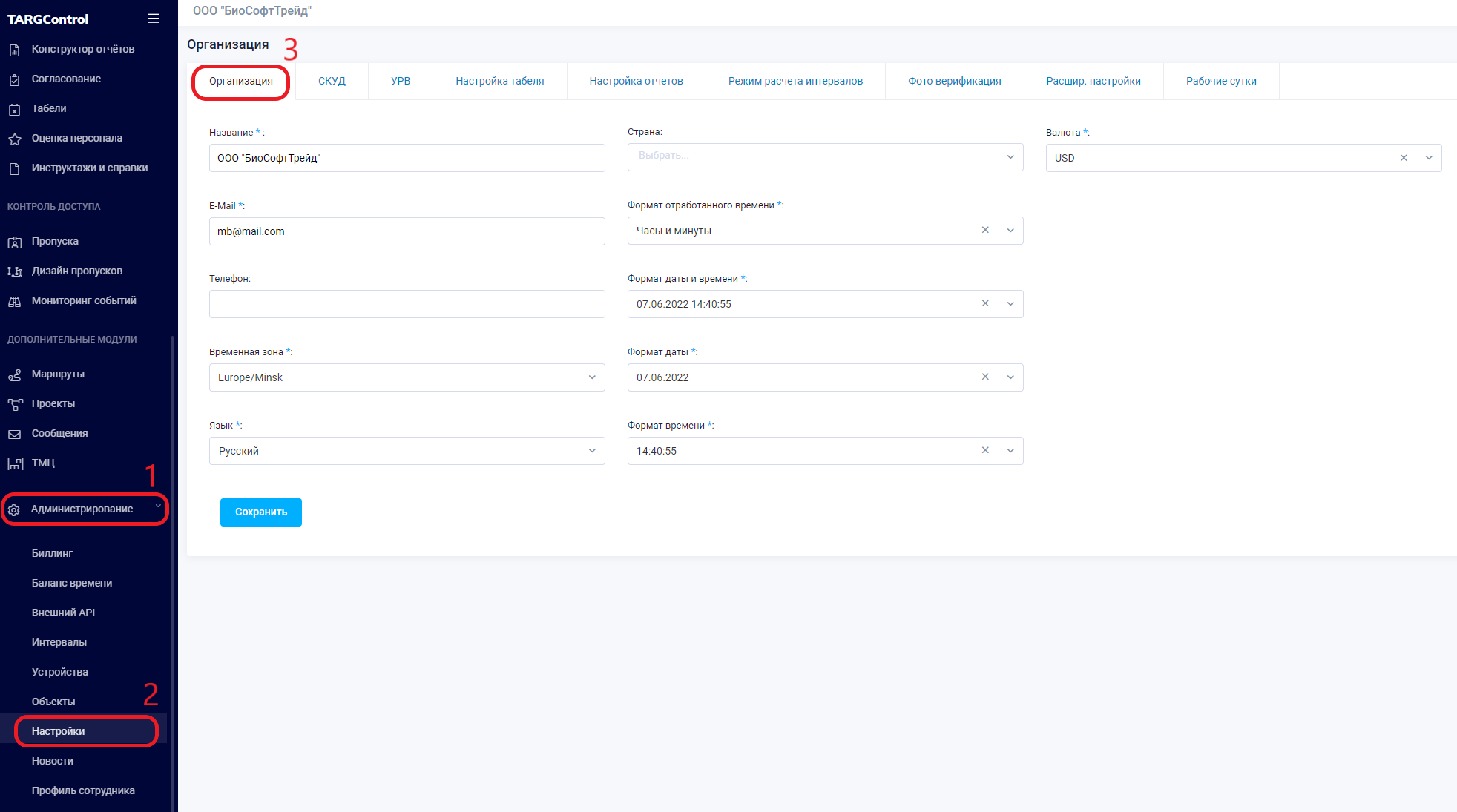Click the Сообщения envelope icon
The width and height of the screenshot is (1457, 812).
14,434
